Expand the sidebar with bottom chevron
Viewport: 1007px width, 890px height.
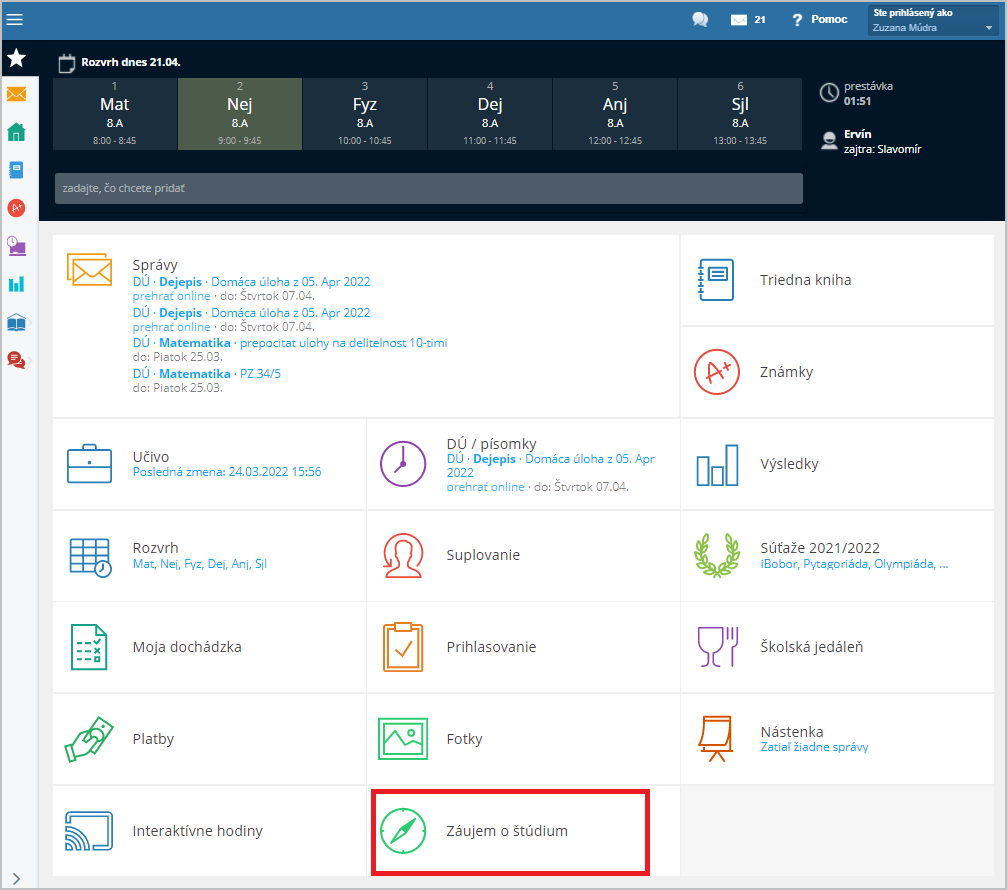coord(16,878)
